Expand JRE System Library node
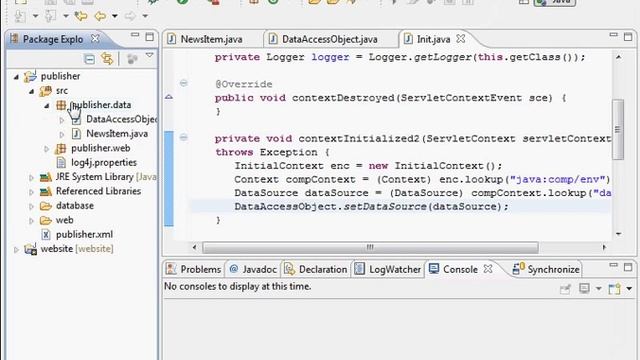640x360 pixels. pyautogui.click(x=31, y=178)
